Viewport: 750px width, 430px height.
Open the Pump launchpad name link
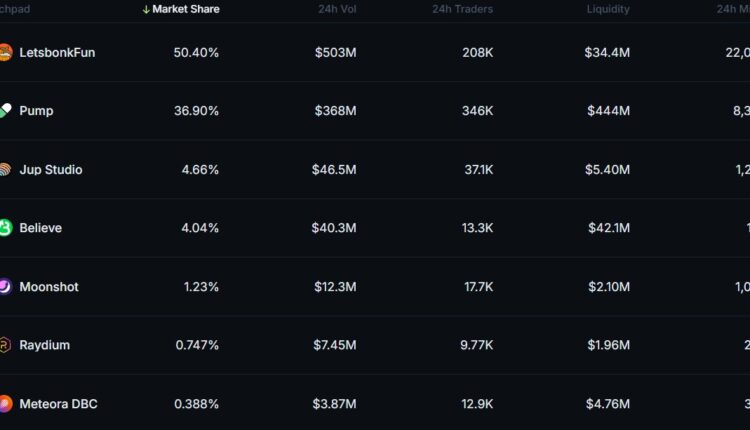point(36,111)
